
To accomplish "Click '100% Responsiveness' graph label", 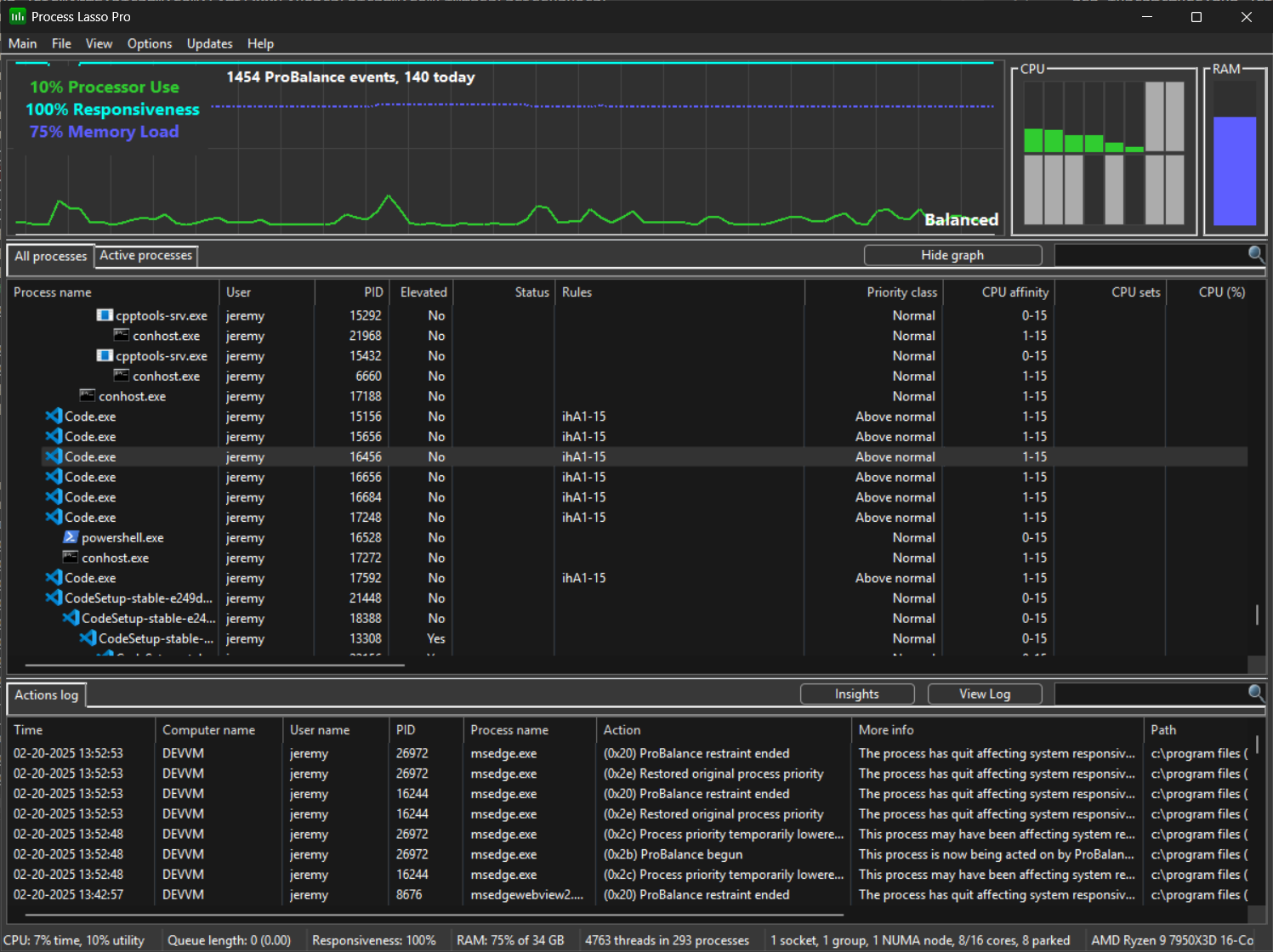I will point(112,109).
